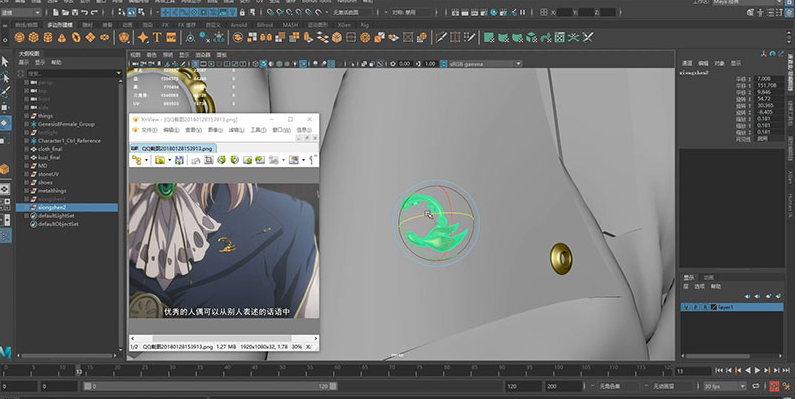This screenshot has height=399, width=797.
Task: Click the New Scene icon in status line
Action: click(55, 12)
